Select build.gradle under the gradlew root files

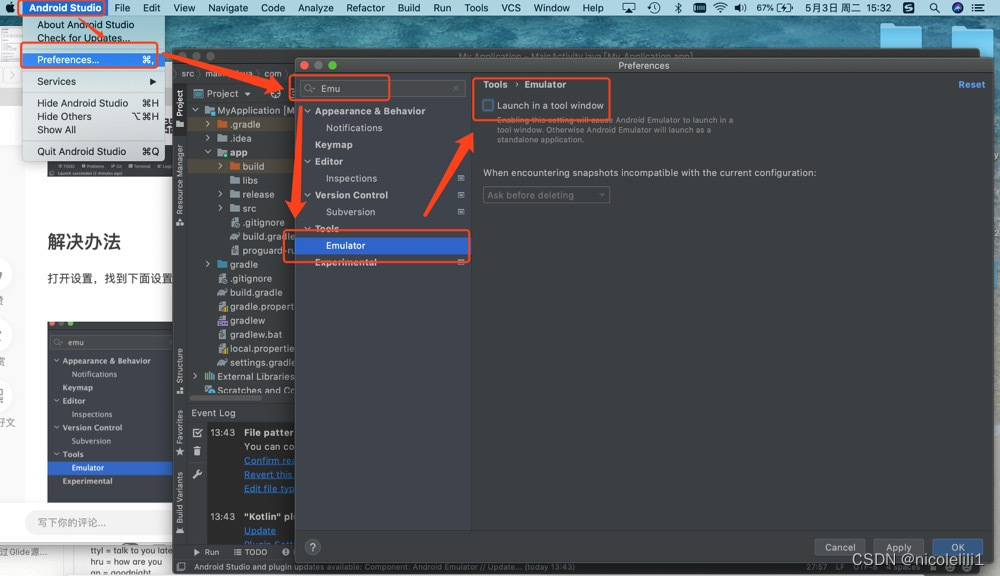pyautogui.click(x=256, y=293)
